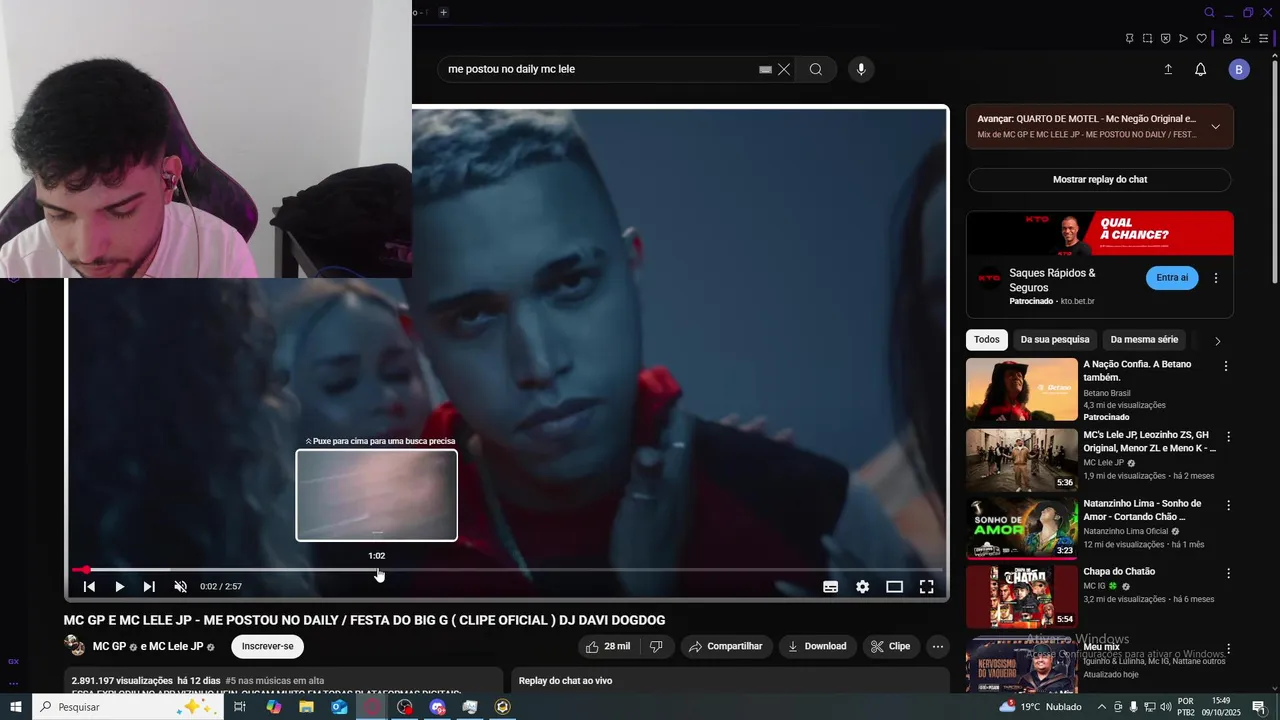Open Easy Setup sliders icon
Image resolution: width=1280 pixels, height=720 pixels.
(x=1263, y=39)
